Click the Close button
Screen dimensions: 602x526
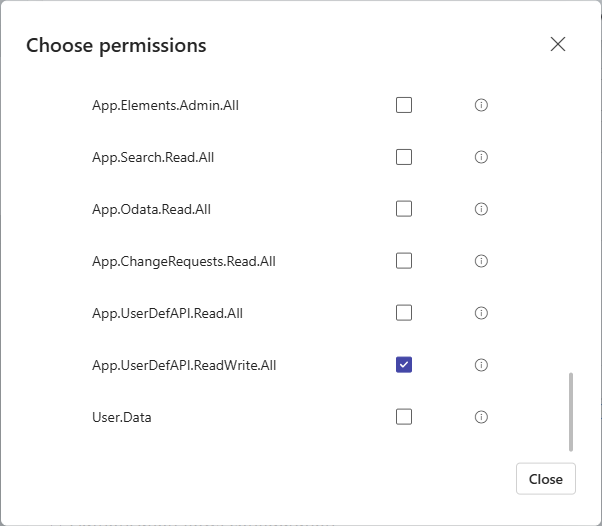546,479
